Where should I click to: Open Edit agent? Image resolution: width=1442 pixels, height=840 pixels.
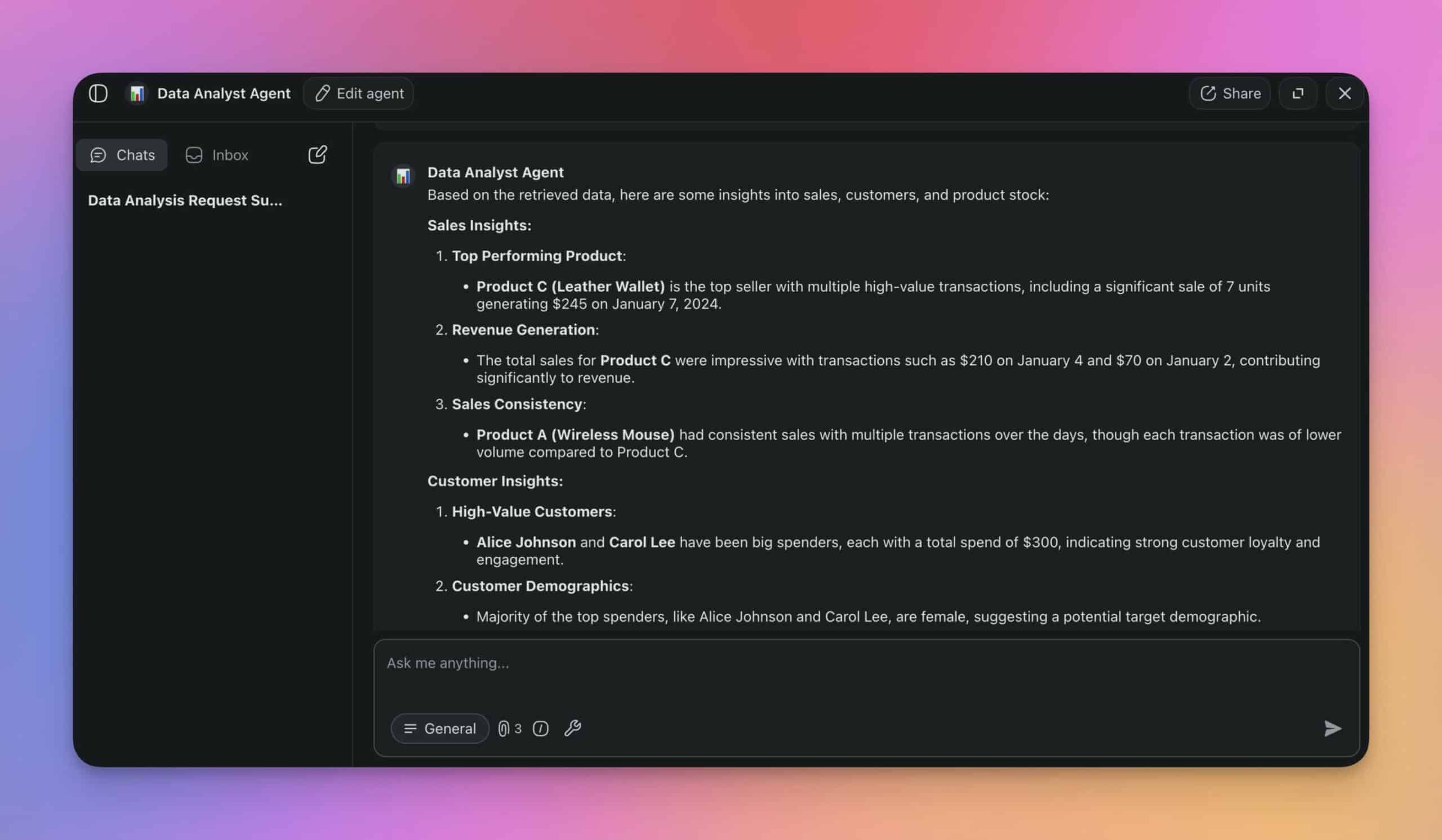[359, 93]
